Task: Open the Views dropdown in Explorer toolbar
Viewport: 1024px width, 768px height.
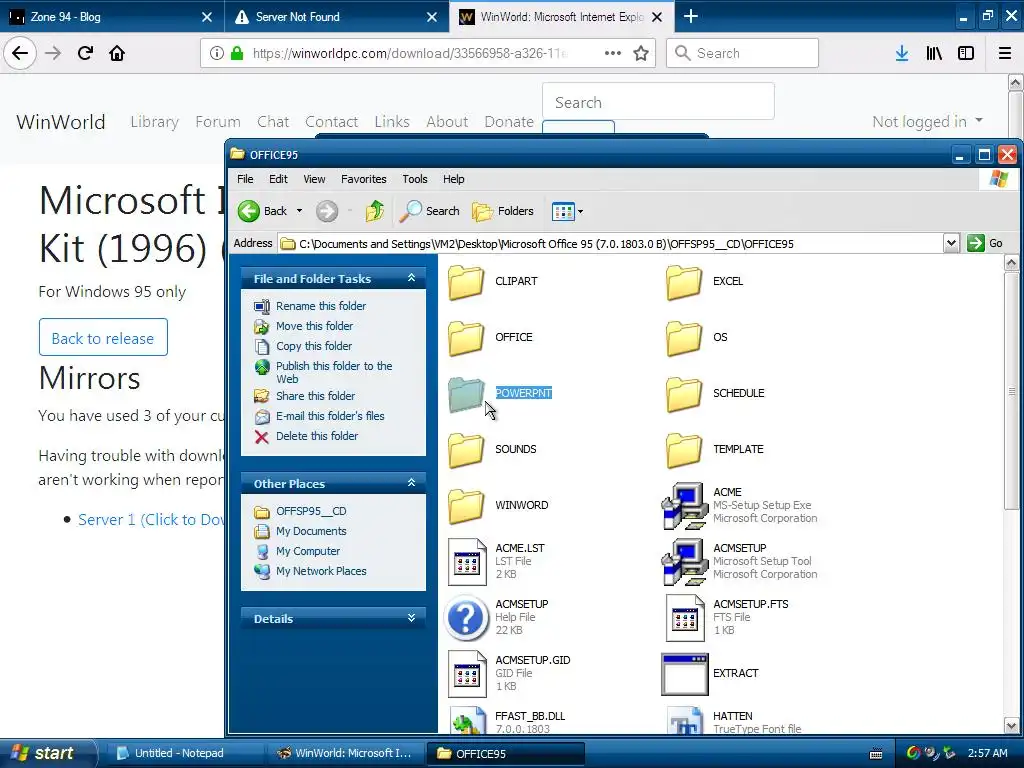Action: tap(568, 211)
